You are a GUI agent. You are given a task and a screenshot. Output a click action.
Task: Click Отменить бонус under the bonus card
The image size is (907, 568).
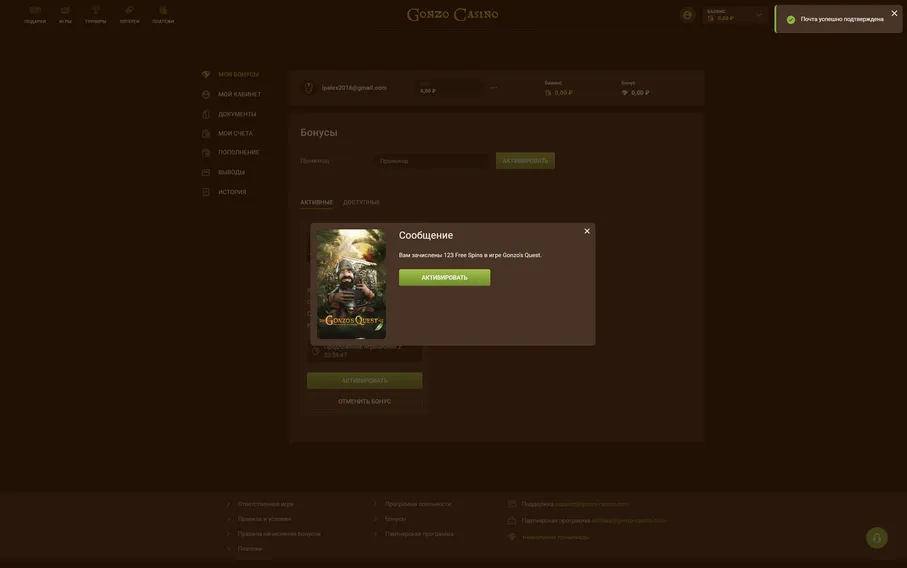pos(364,401)
